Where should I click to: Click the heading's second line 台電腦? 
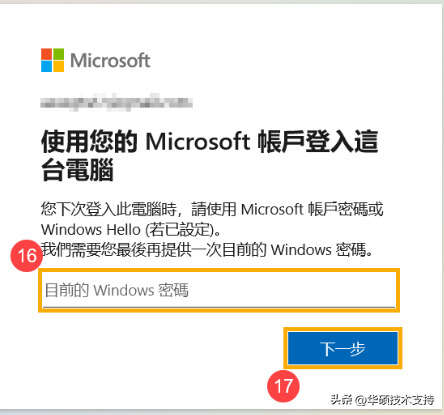(77, 170)
